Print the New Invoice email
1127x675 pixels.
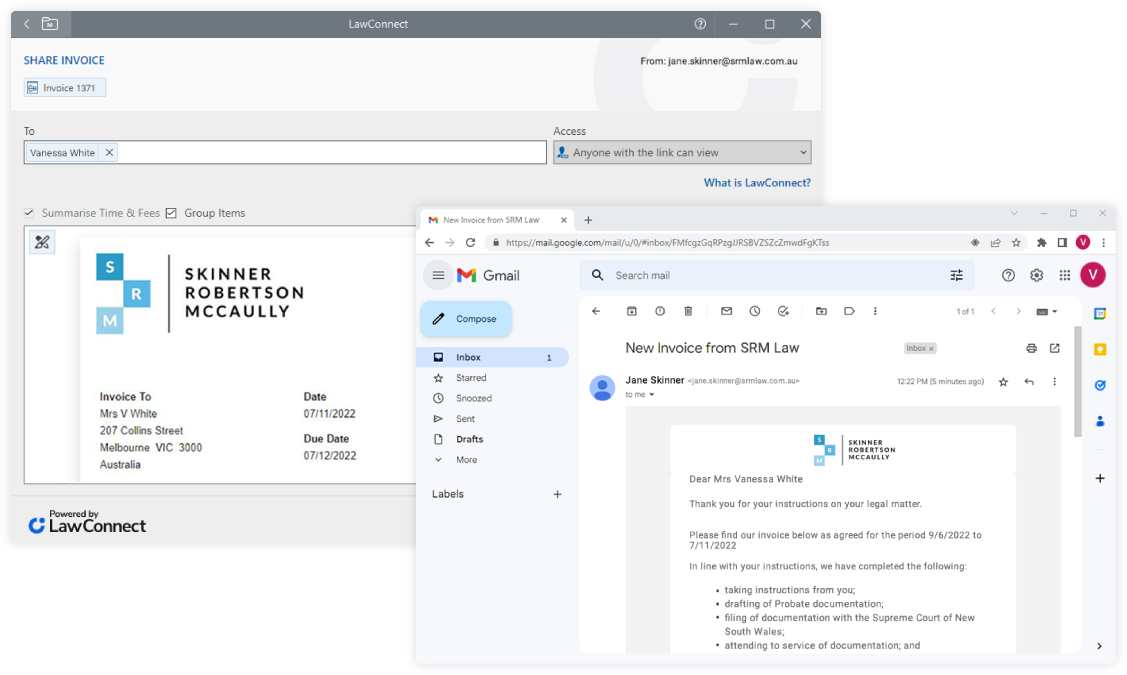(1032, 348)
